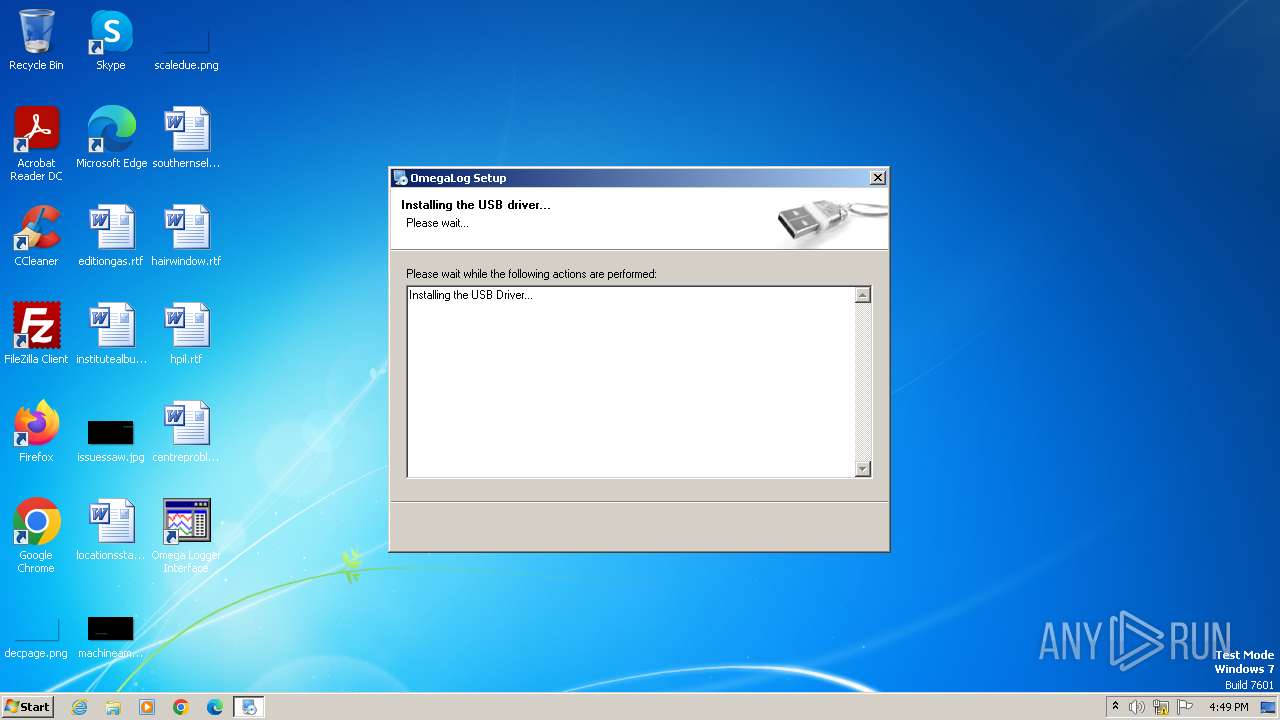The image size is (1280, 720).
Task: Open Chrome from the taskbar
Action: [x=181, y=707]
